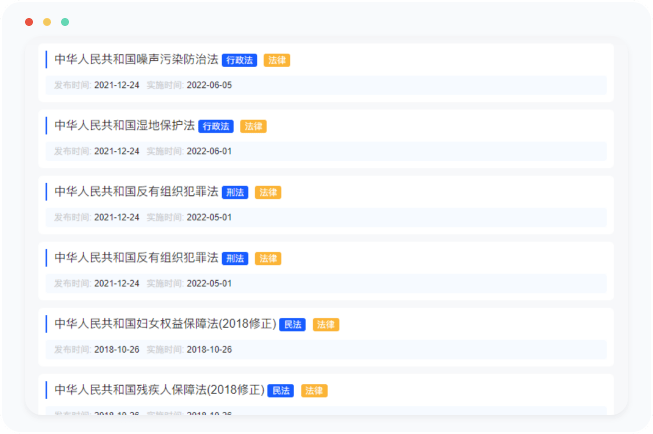Click the green window maximize dot
The height and width of the screenshot is (434, 653).
65,21
